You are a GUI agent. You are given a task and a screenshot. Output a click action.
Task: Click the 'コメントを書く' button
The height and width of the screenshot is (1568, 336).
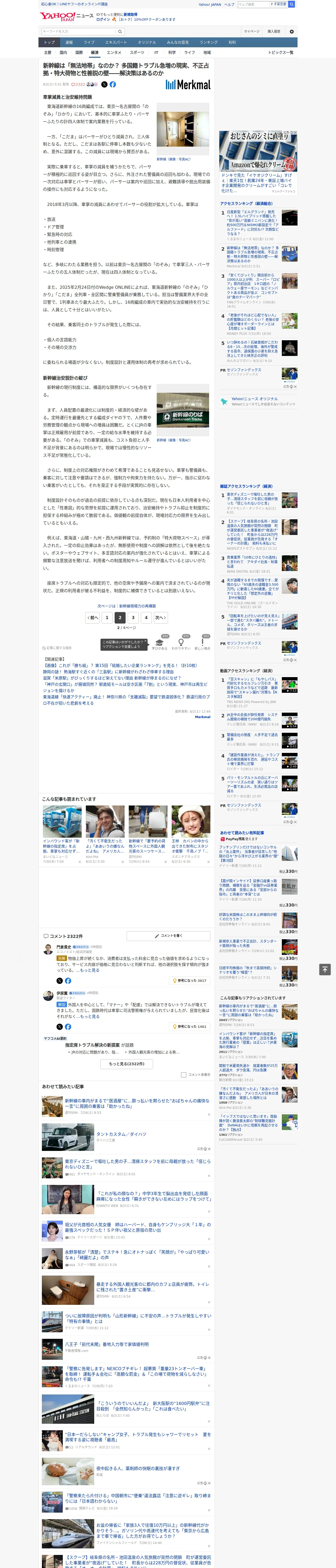(x=168, y=936)
